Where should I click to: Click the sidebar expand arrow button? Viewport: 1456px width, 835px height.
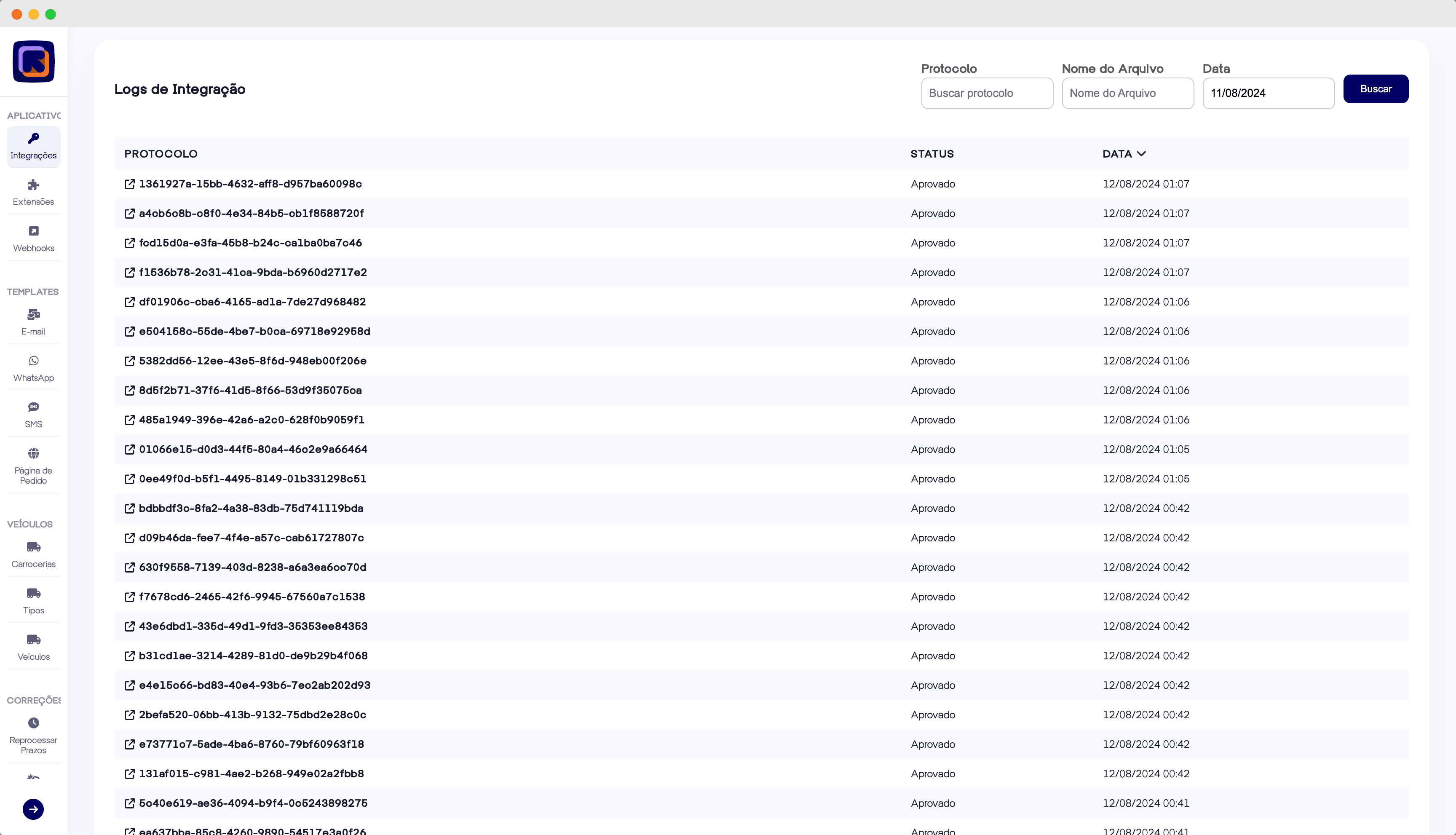[x=33, y=808]
